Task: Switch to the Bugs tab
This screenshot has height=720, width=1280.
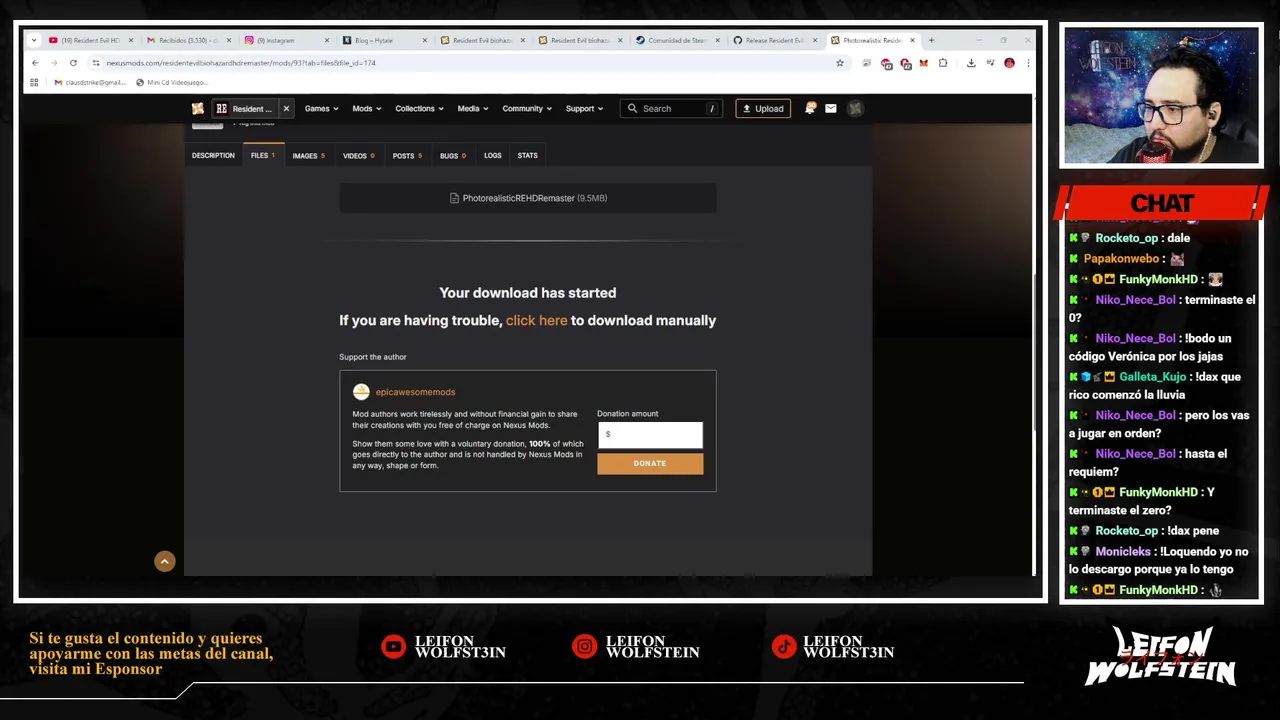Action: [452, 155]
